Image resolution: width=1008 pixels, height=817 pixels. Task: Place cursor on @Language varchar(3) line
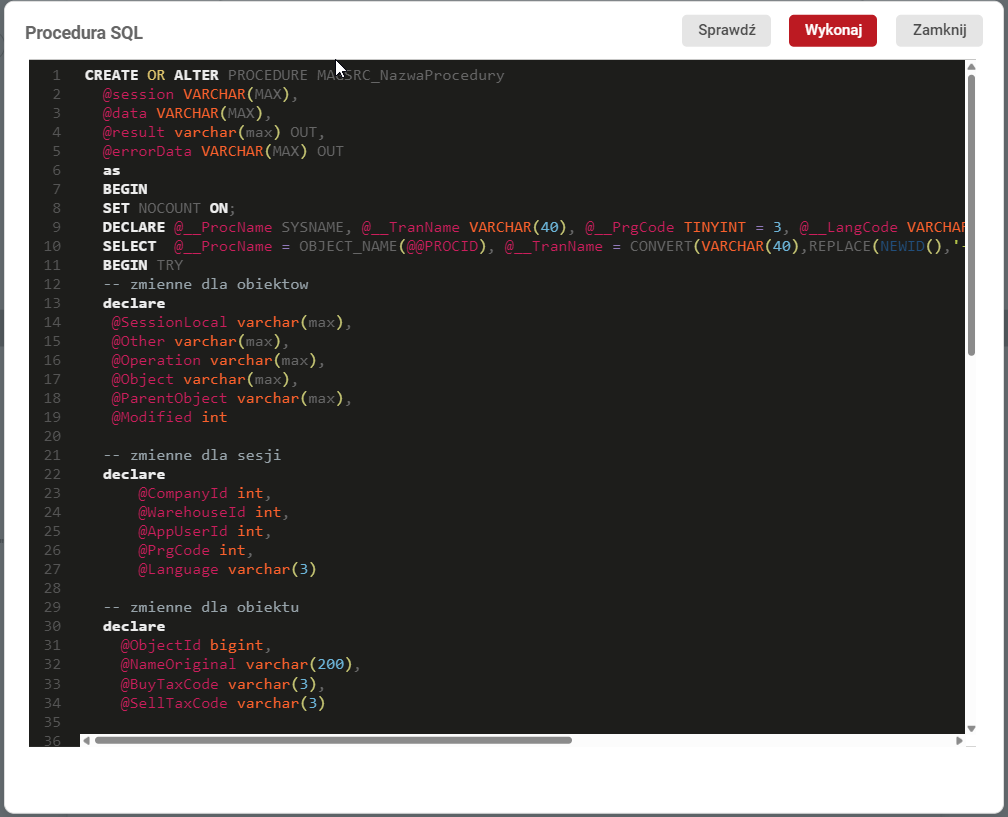[227, 569]
